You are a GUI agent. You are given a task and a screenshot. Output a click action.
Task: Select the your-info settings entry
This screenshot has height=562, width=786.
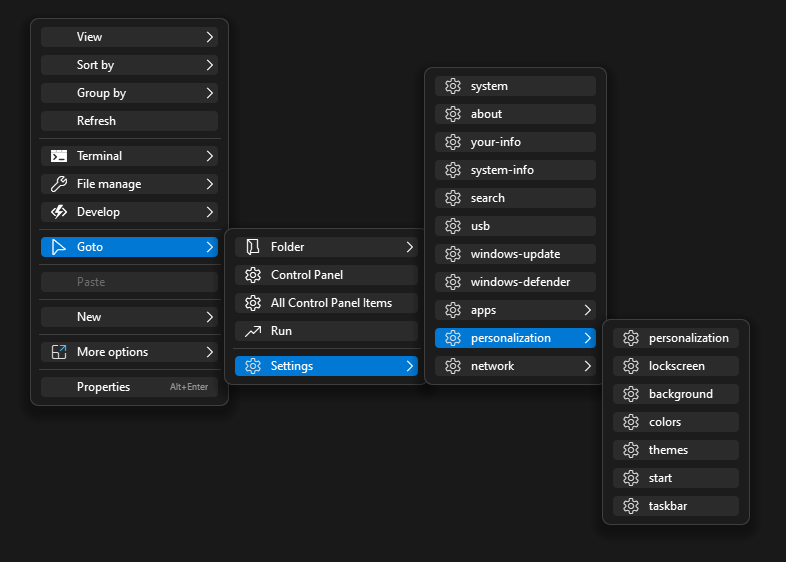coord(515,142)
